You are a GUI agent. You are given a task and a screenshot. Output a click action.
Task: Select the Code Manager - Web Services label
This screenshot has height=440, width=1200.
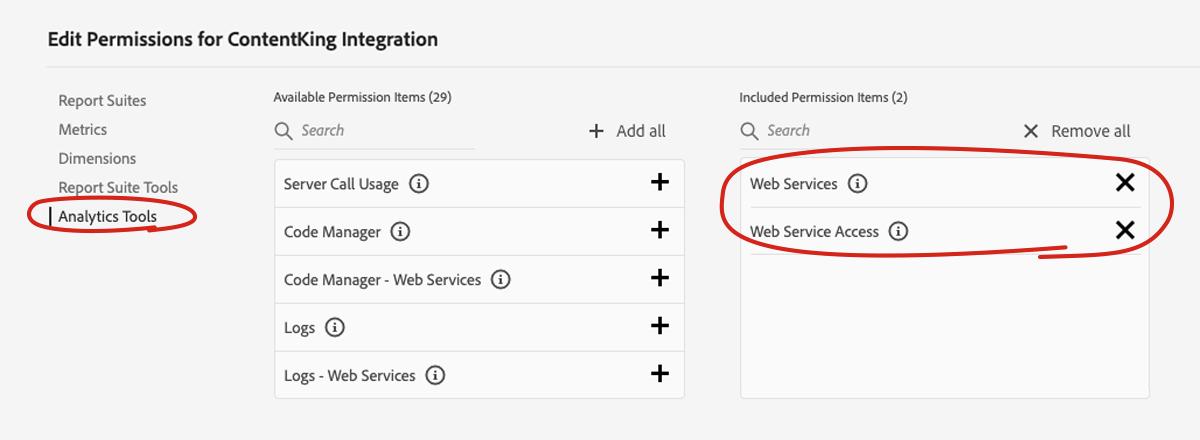[x=382, y=280]
